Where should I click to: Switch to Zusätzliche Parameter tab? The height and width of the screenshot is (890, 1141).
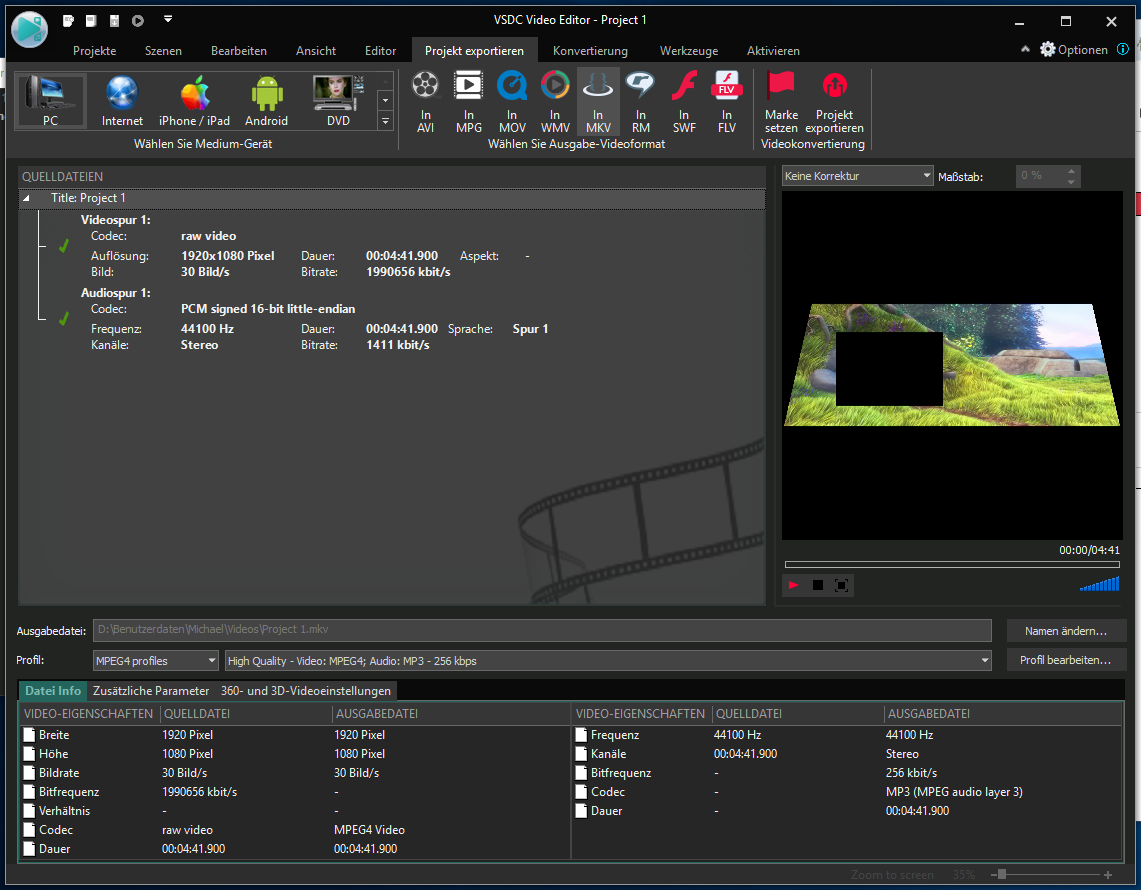click(152, 691)
